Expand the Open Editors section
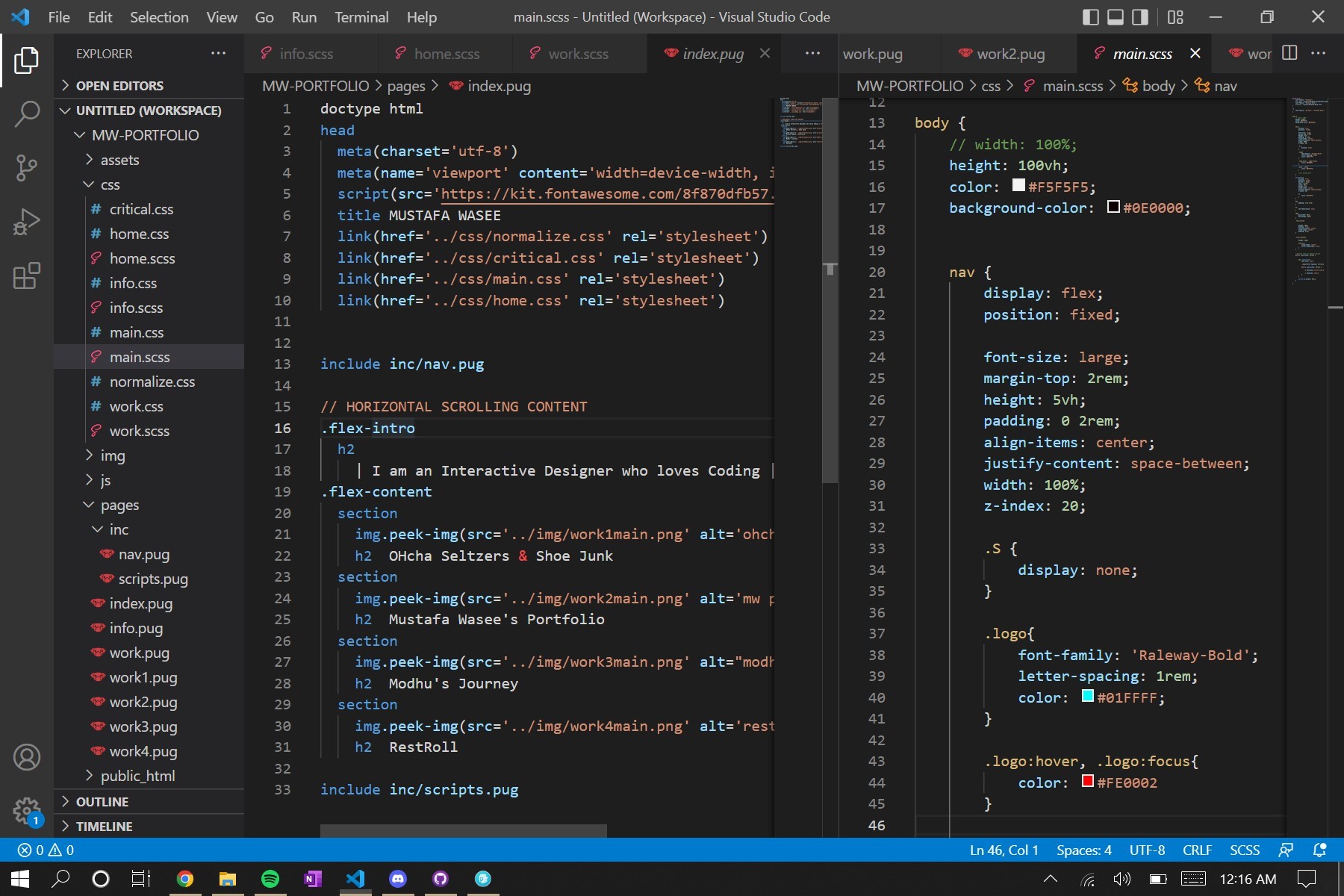 point(149,85)
